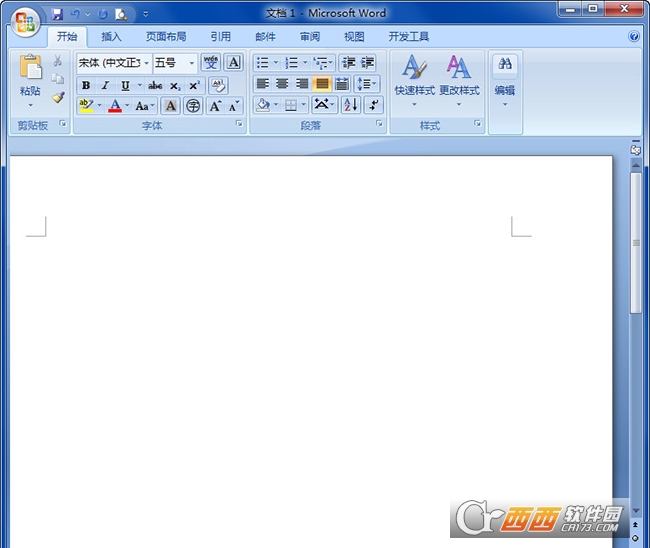This screenshot has height=548, width=650.
Task: Apply the red font color
Action: (x=115, y=106)
